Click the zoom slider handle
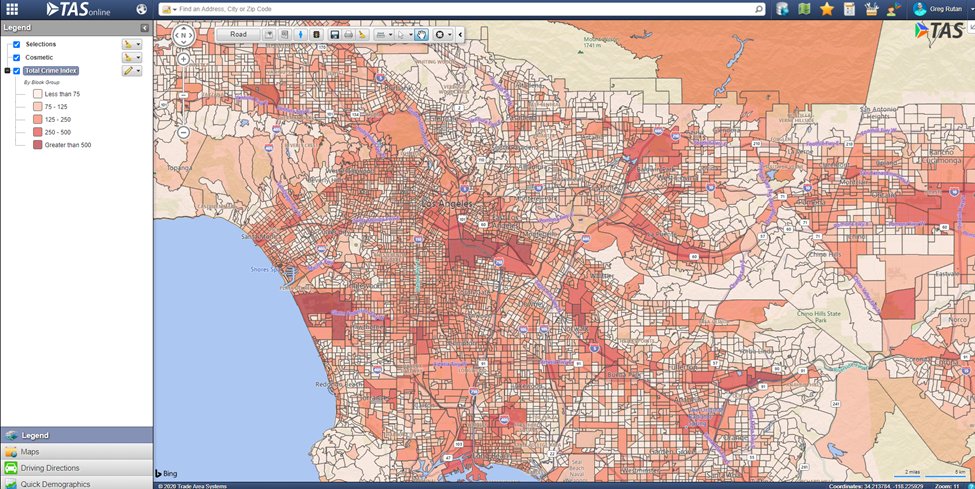 (x=183, y=95)
